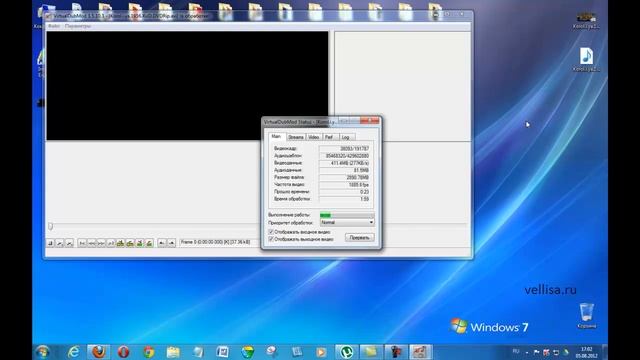Open Opera from the taskbar
Screen dimensions: 640x360
click(x=124, y=351)
